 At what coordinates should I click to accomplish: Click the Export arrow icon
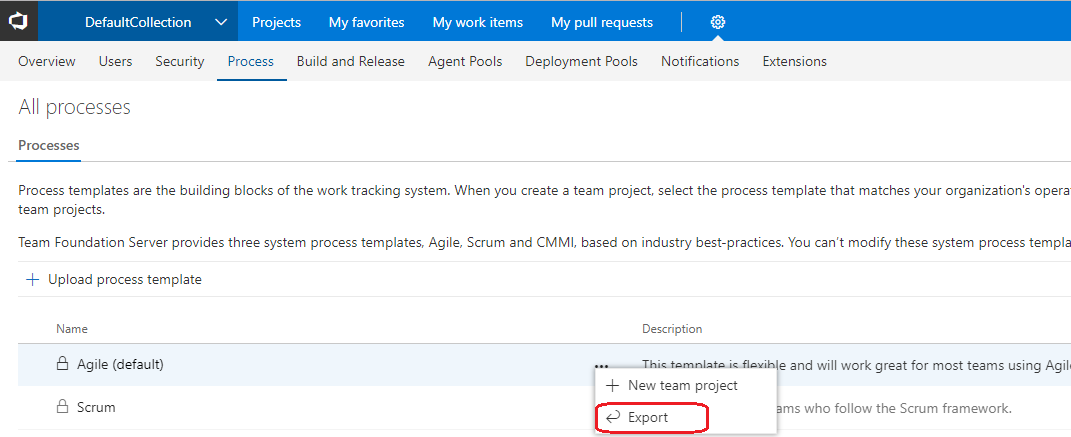pyautogui.click(x=613, y=417)
